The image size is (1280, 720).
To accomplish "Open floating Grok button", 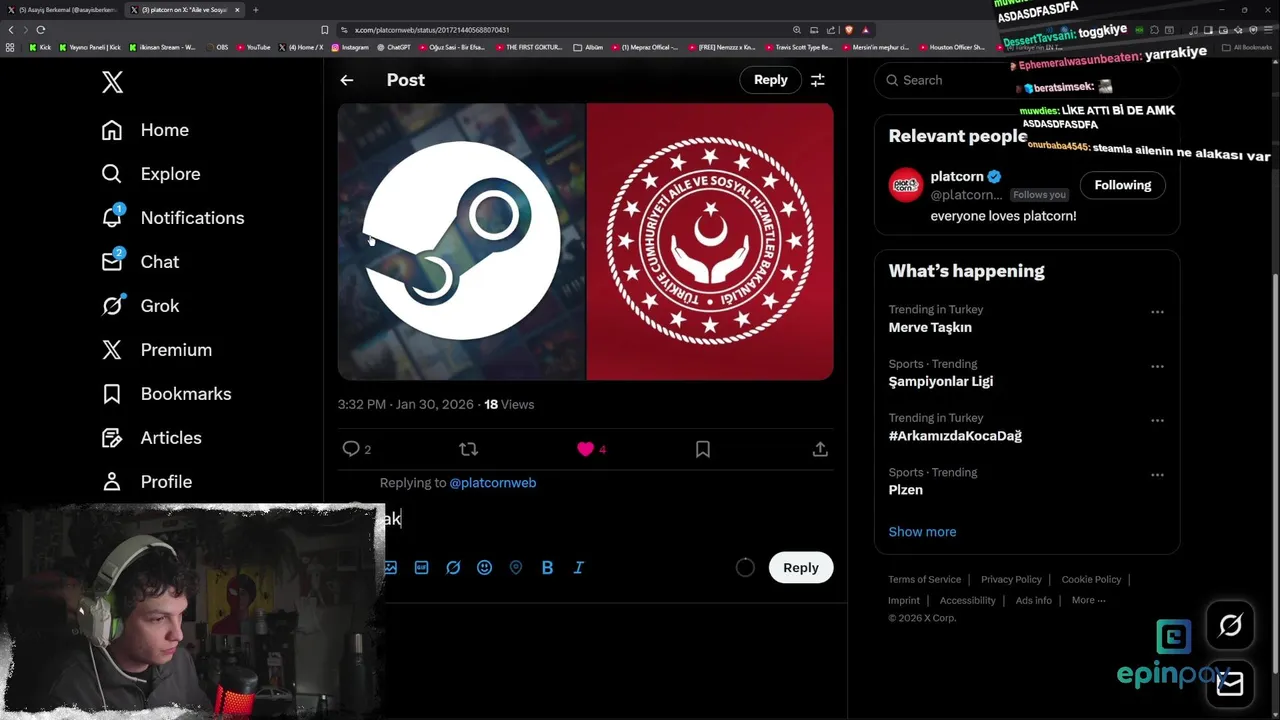I will (1230, 626).
